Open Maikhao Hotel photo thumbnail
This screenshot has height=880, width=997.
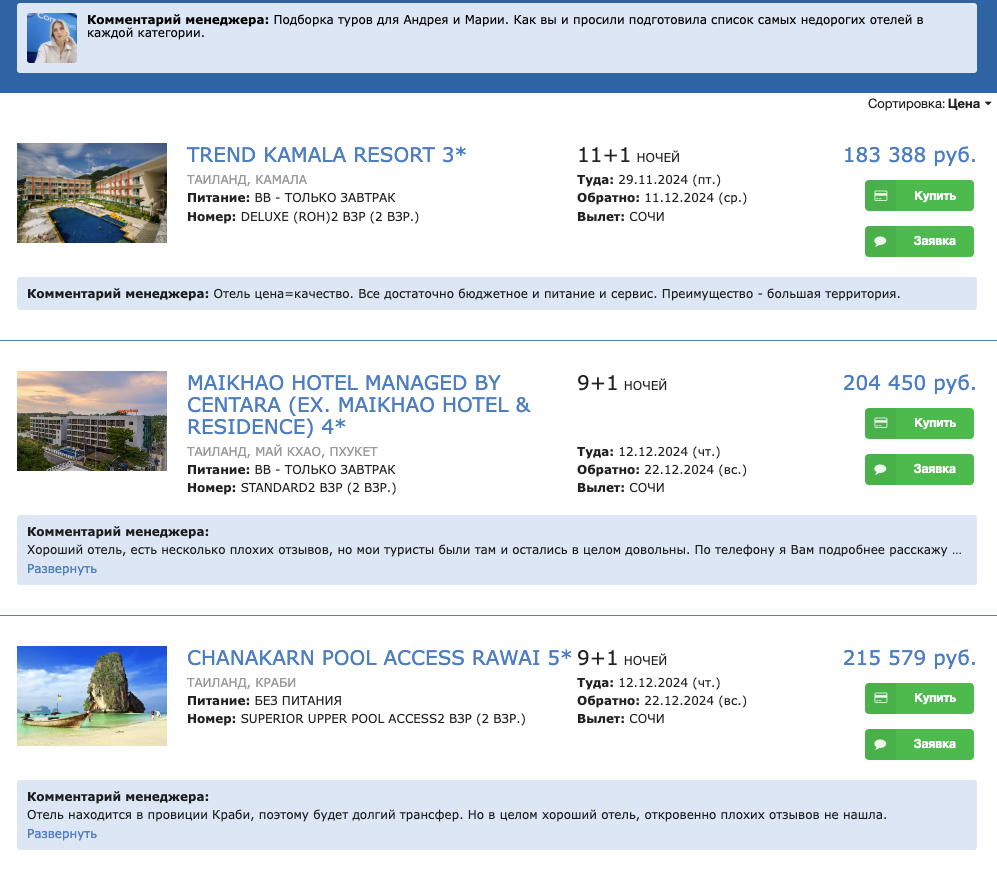pos(92,421)
